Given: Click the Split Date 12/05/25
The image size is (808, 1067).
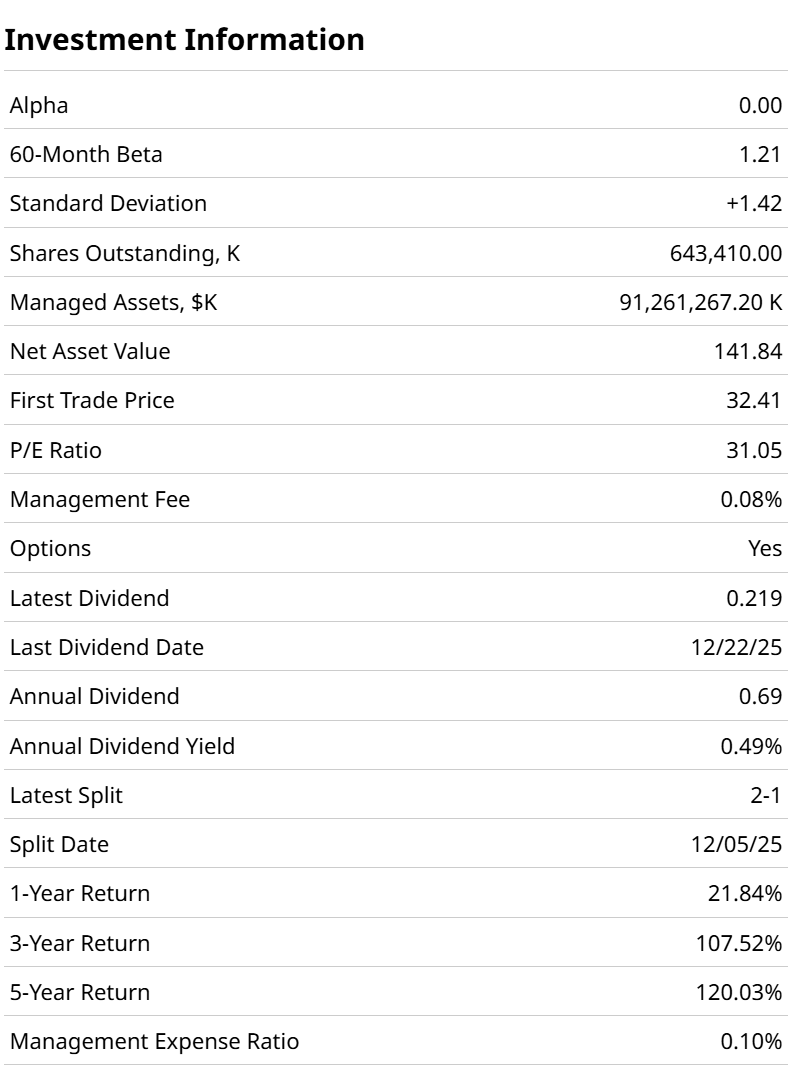Looking at the screenshot, I should point(736,844).
